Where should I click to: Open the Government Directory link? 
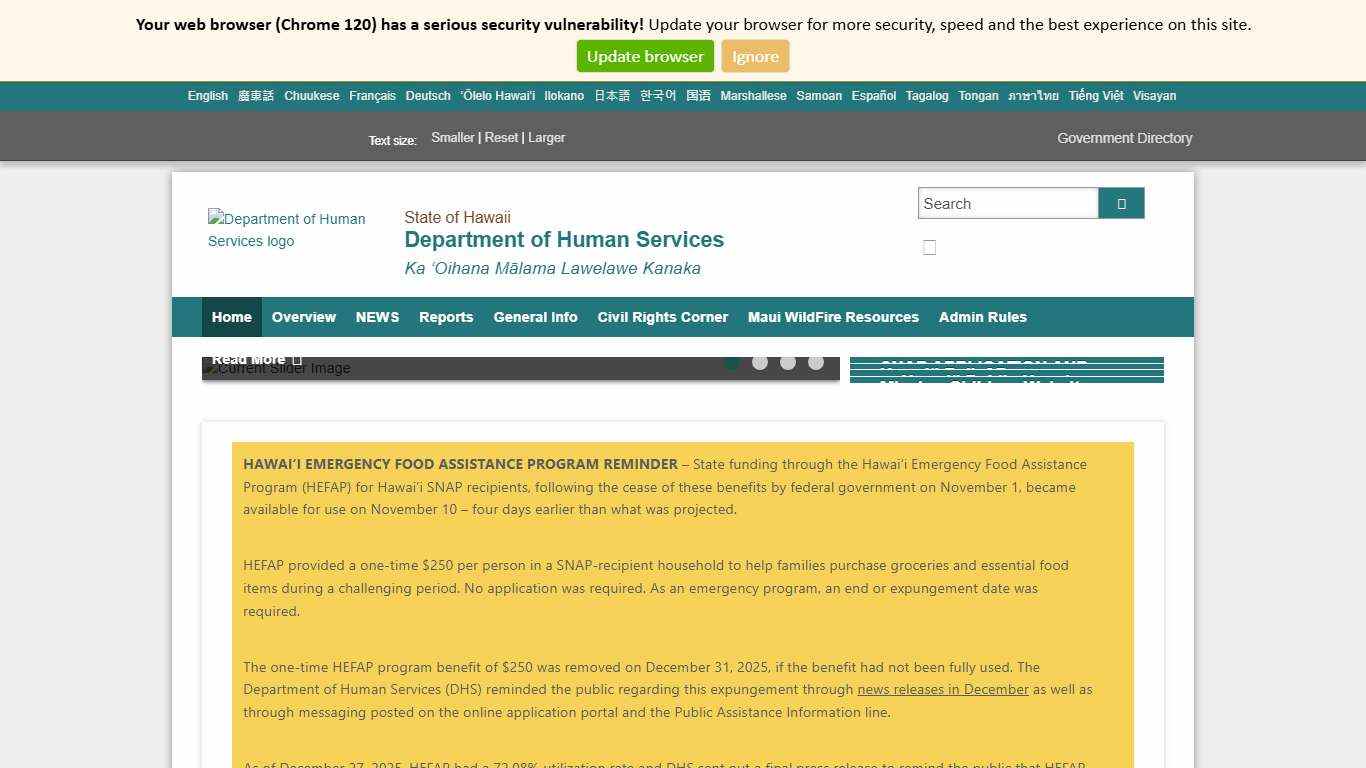tap(1124, 137)
